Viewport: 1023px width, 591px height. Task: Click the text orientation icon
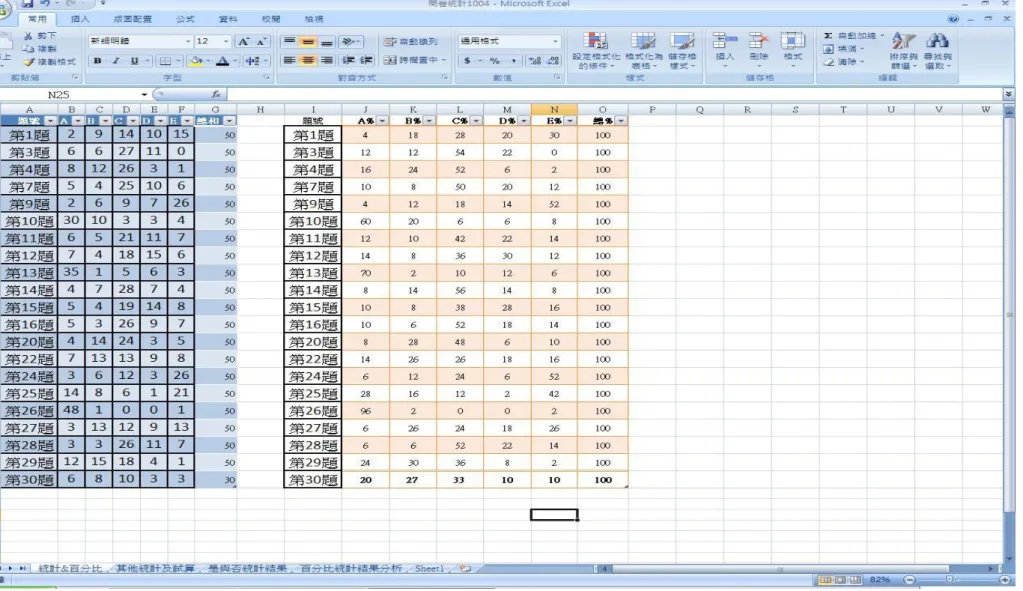click(348, 41)
